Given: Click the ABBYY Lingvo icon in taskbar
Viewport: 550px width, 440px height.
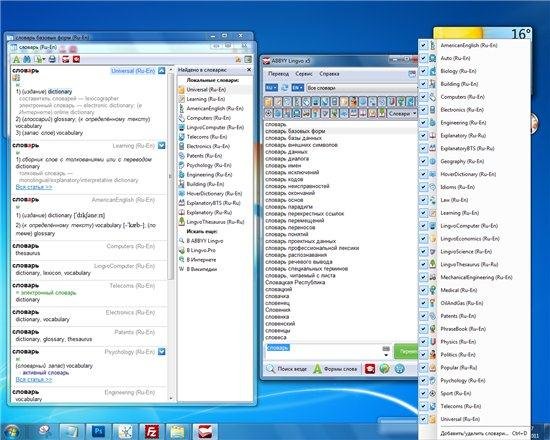Looking at the screenshot, I should pyautogui.click(x=205, y=431).
